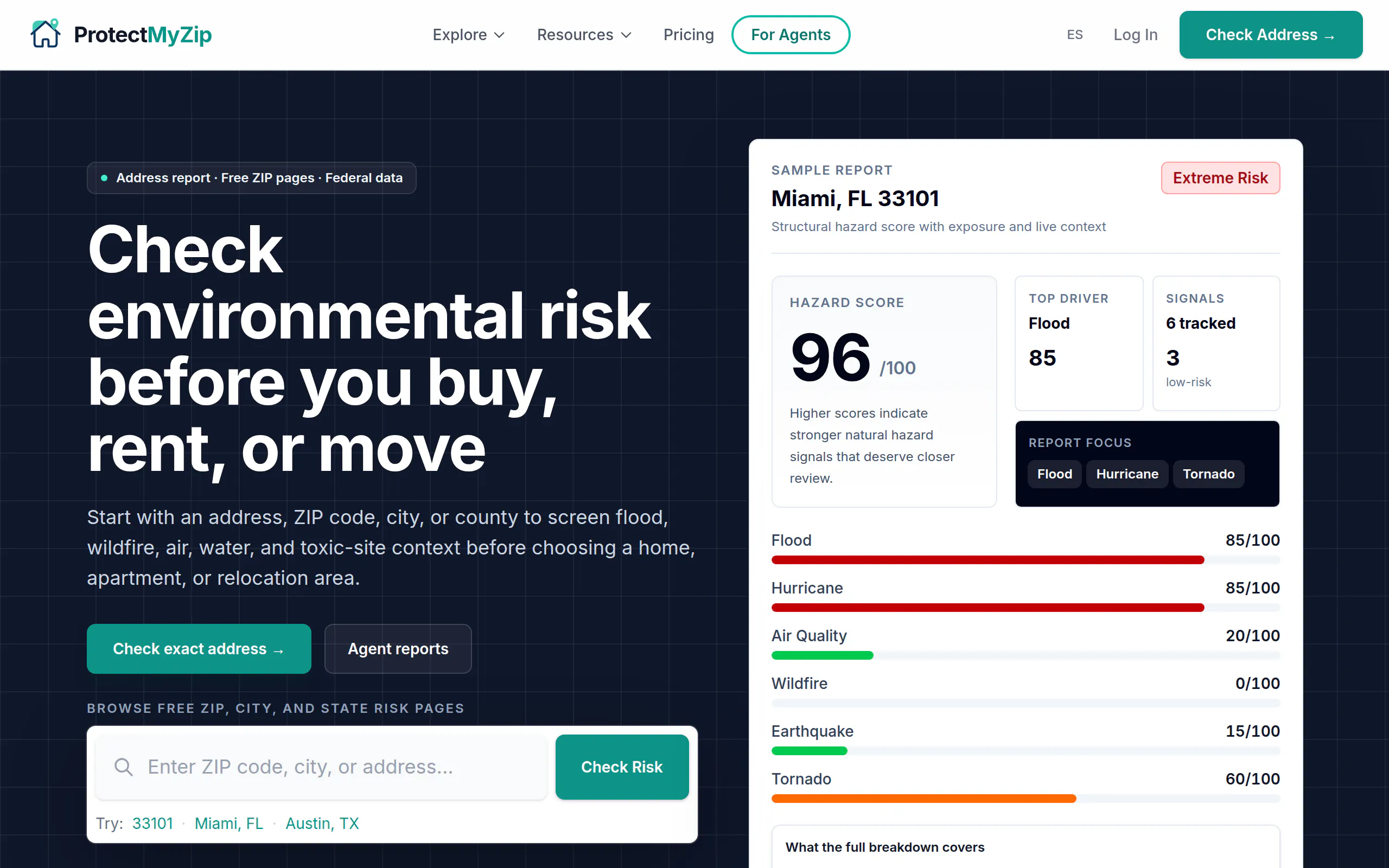Open the Pricing page
The image size is (1389, 868).
[688, 35]
